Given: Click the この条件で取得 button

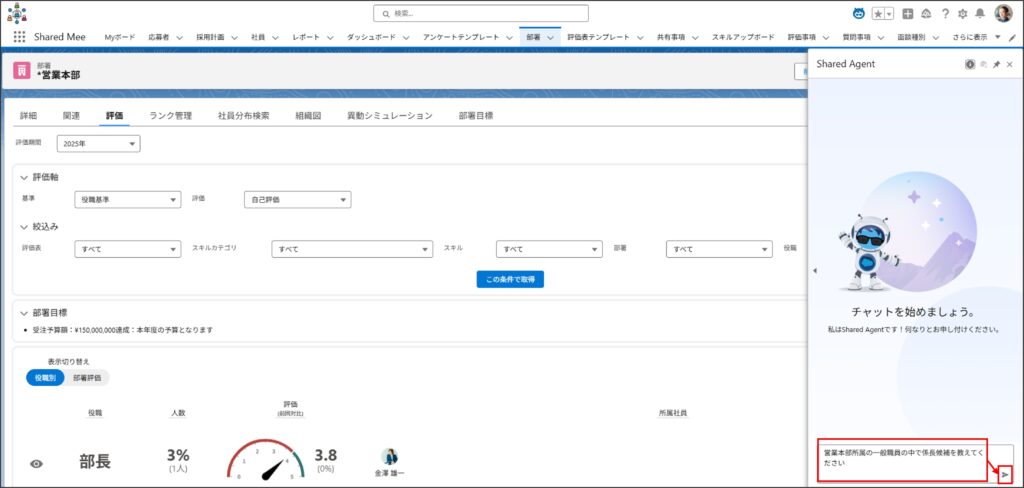Looking at the screenshot, I should 510,279.
